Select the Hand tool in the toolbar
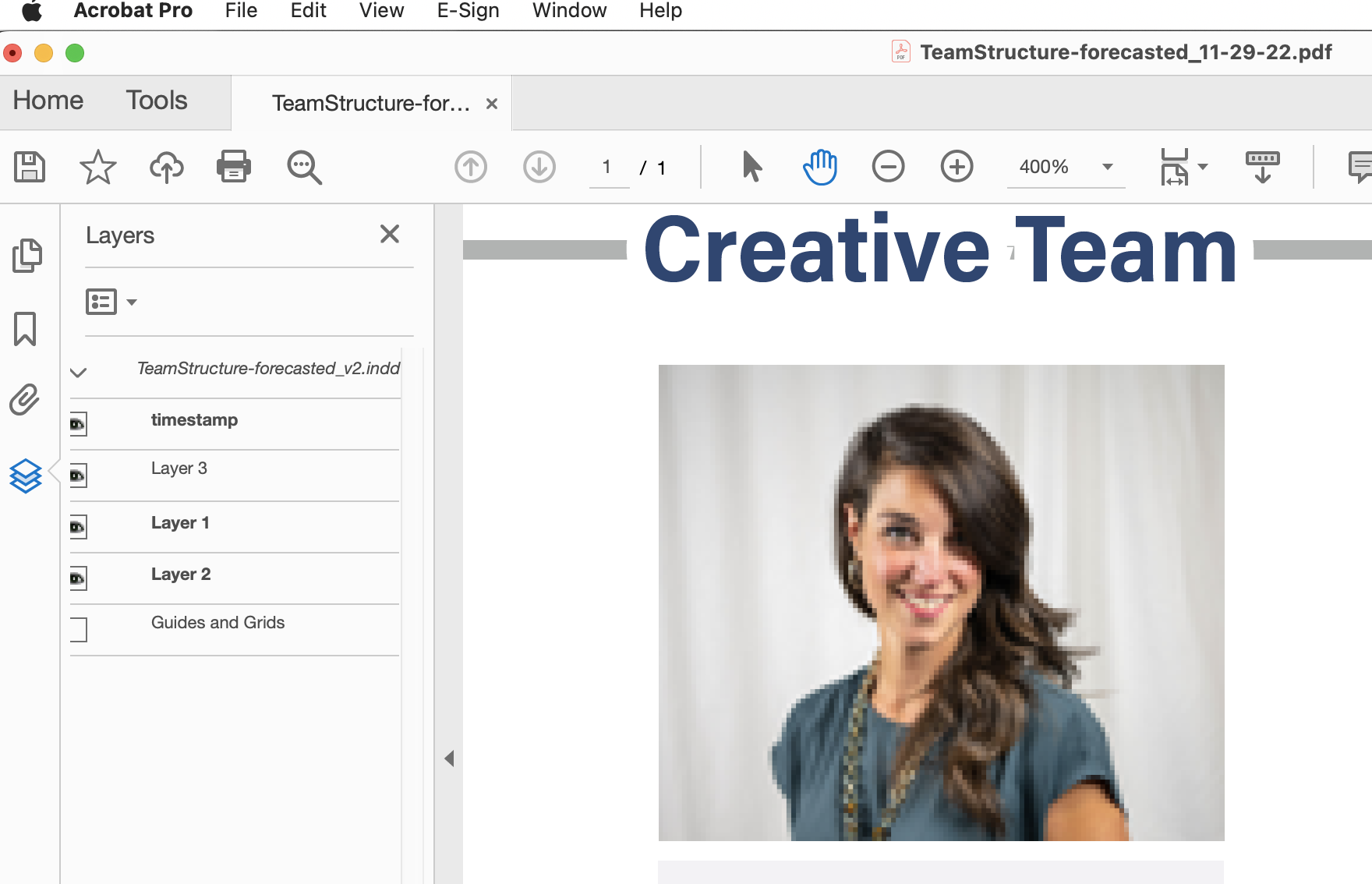 pos(819,166)
